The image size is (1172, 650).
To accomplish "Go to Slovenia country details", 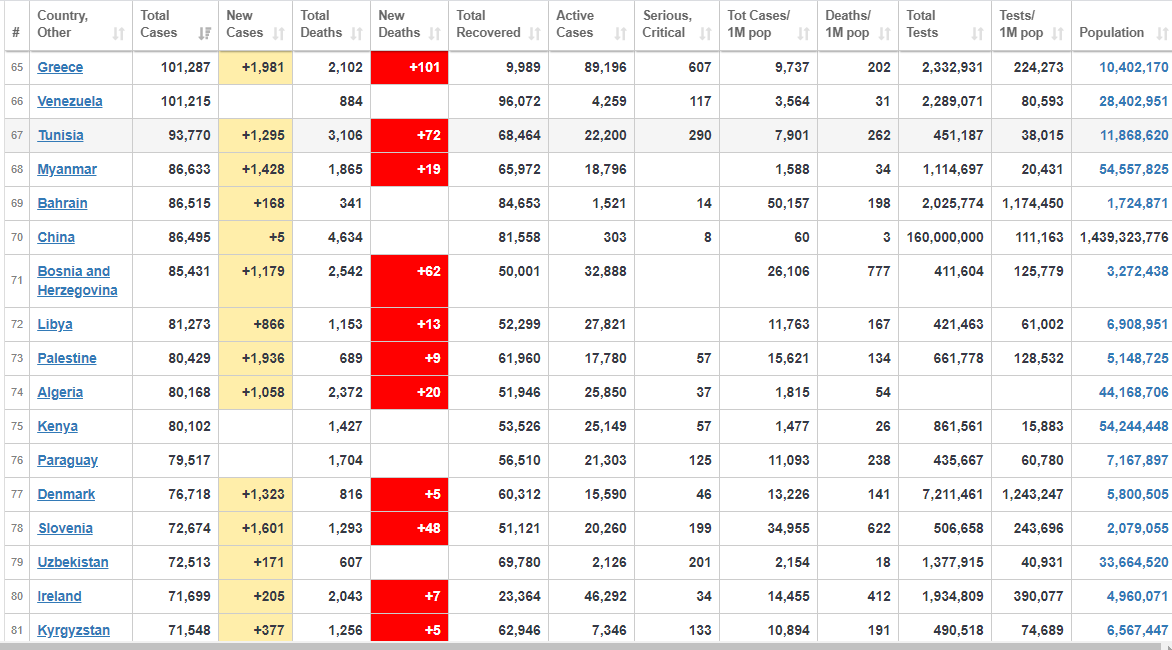I will [66, 528].
